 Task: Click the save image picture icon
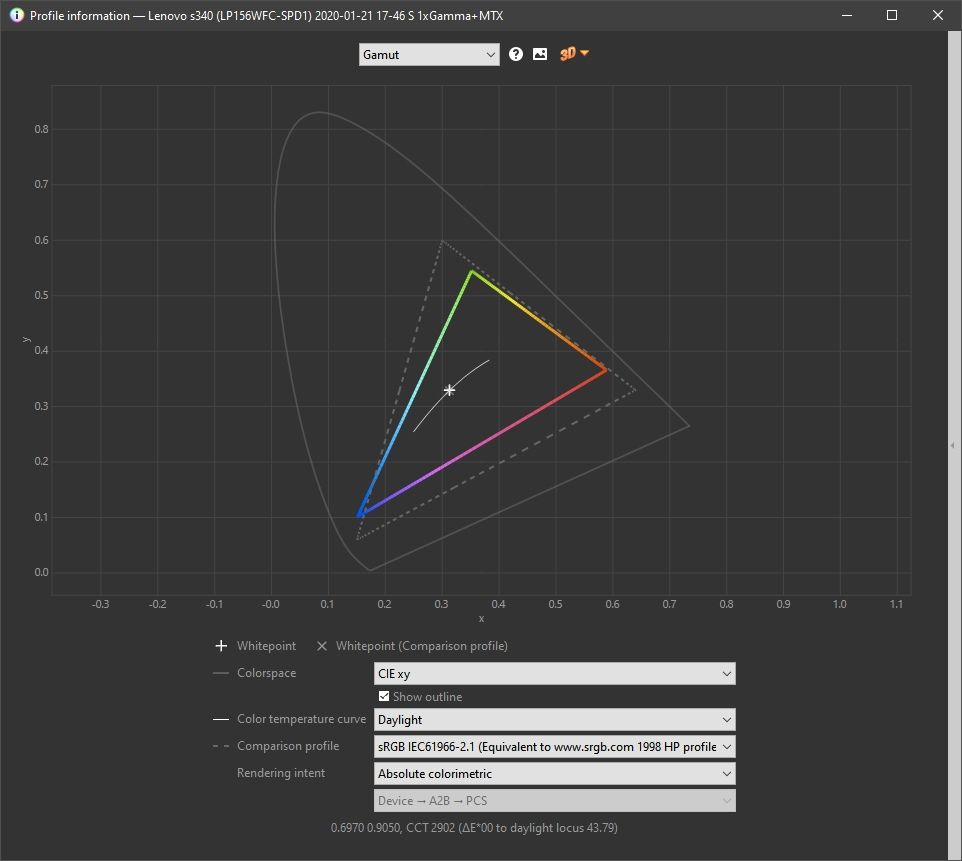540,55
